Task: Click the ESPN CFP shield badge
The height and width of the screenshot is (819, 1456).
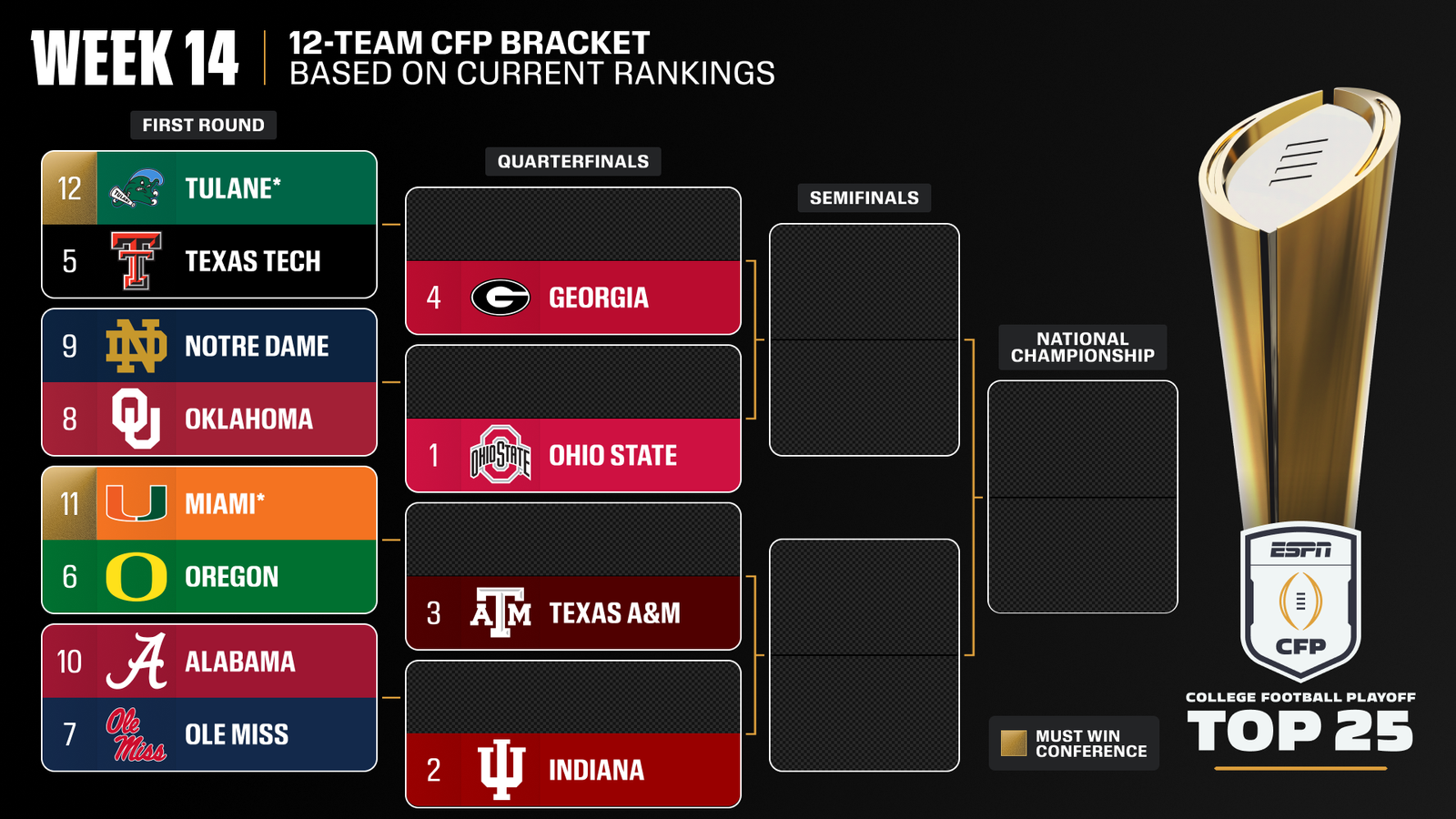Action: pos(1300,601)
